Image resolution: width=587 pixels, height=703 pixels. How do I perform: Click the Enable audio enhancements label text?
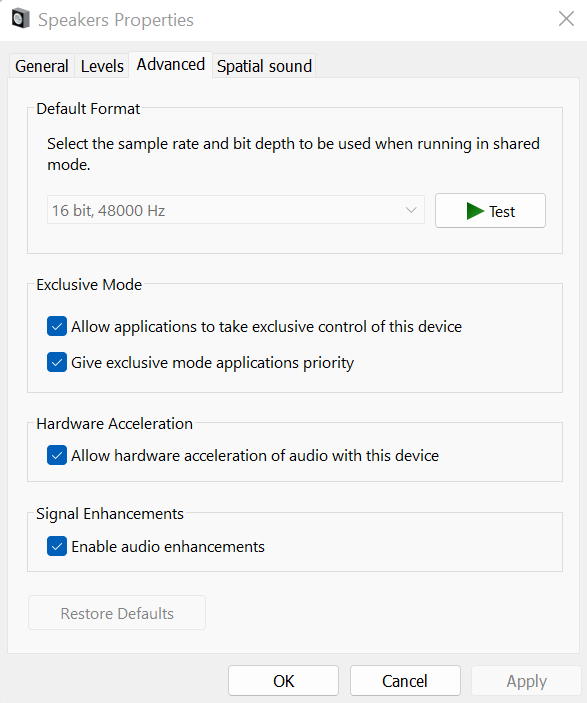(168, 547)
